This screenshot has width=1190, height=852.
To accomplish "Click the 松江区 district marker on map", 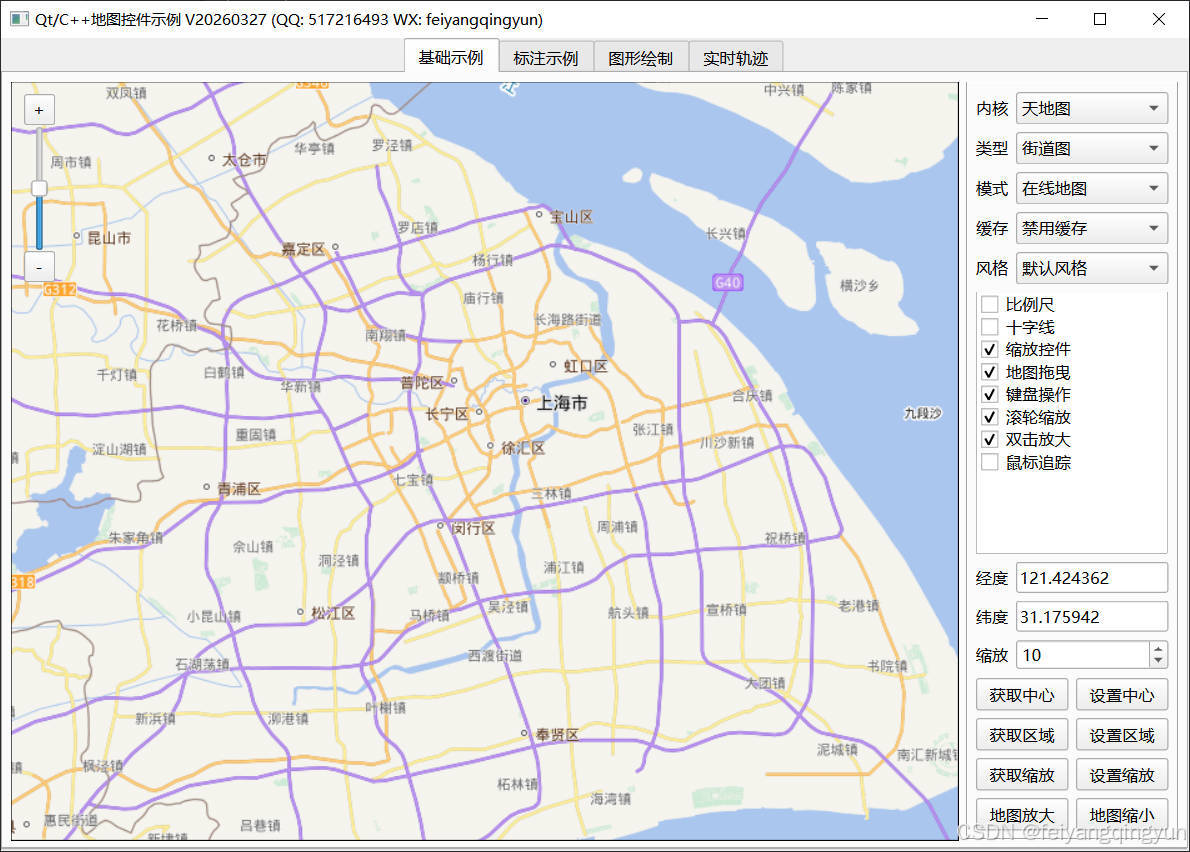I will point(301,611).
